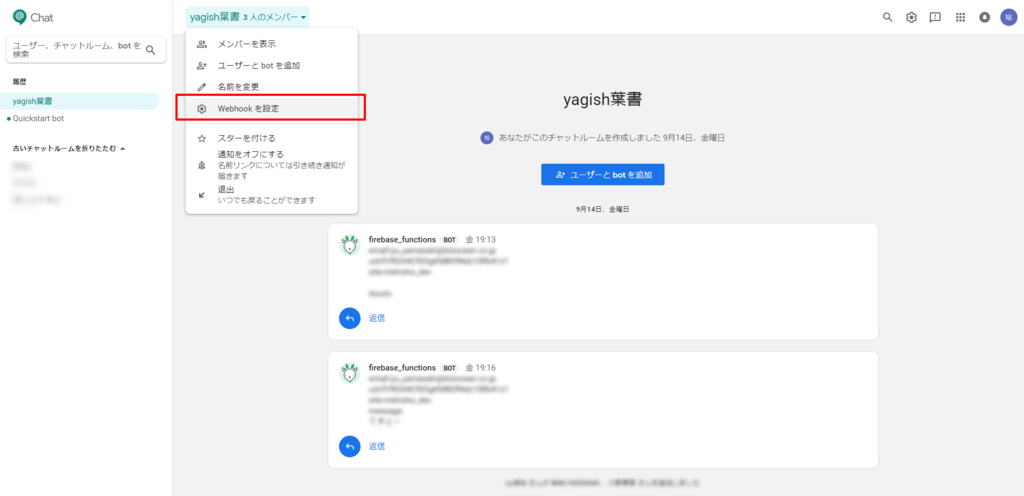
Task: Select スターを付ける menu item
Action: click(x=272, y=138)
